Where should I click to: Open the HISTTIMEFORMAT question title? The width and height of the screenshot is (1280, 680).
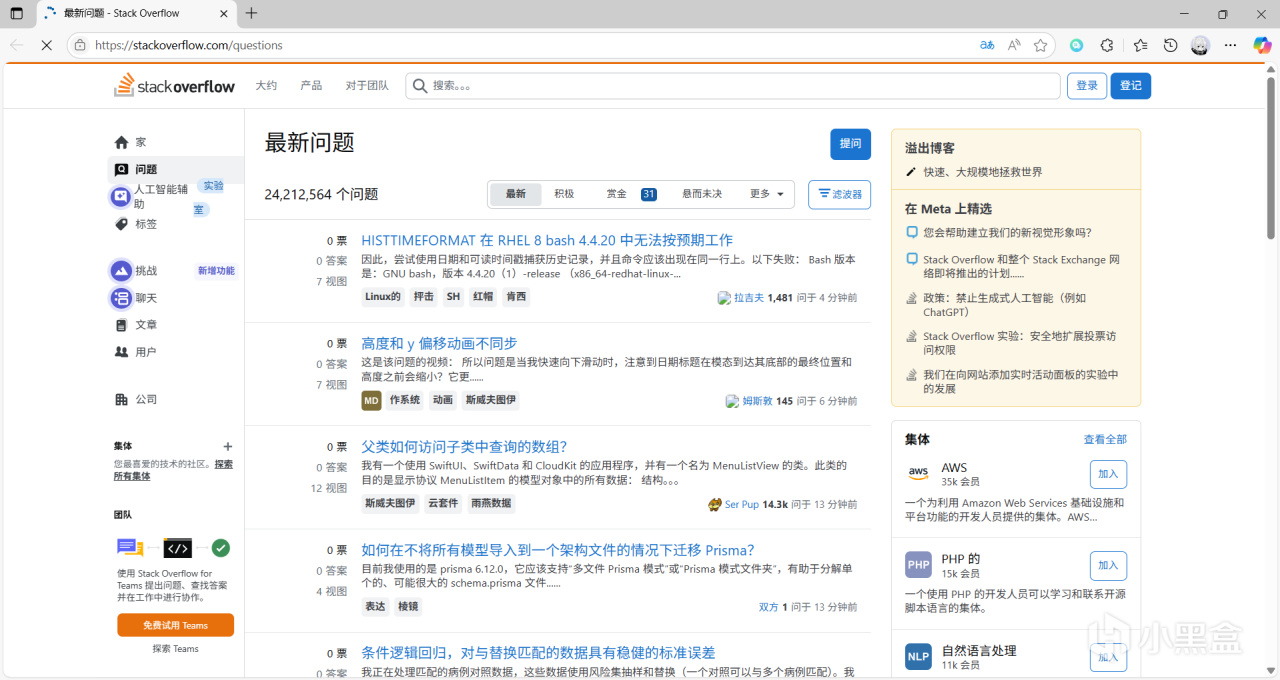click(x=547, y=240)
